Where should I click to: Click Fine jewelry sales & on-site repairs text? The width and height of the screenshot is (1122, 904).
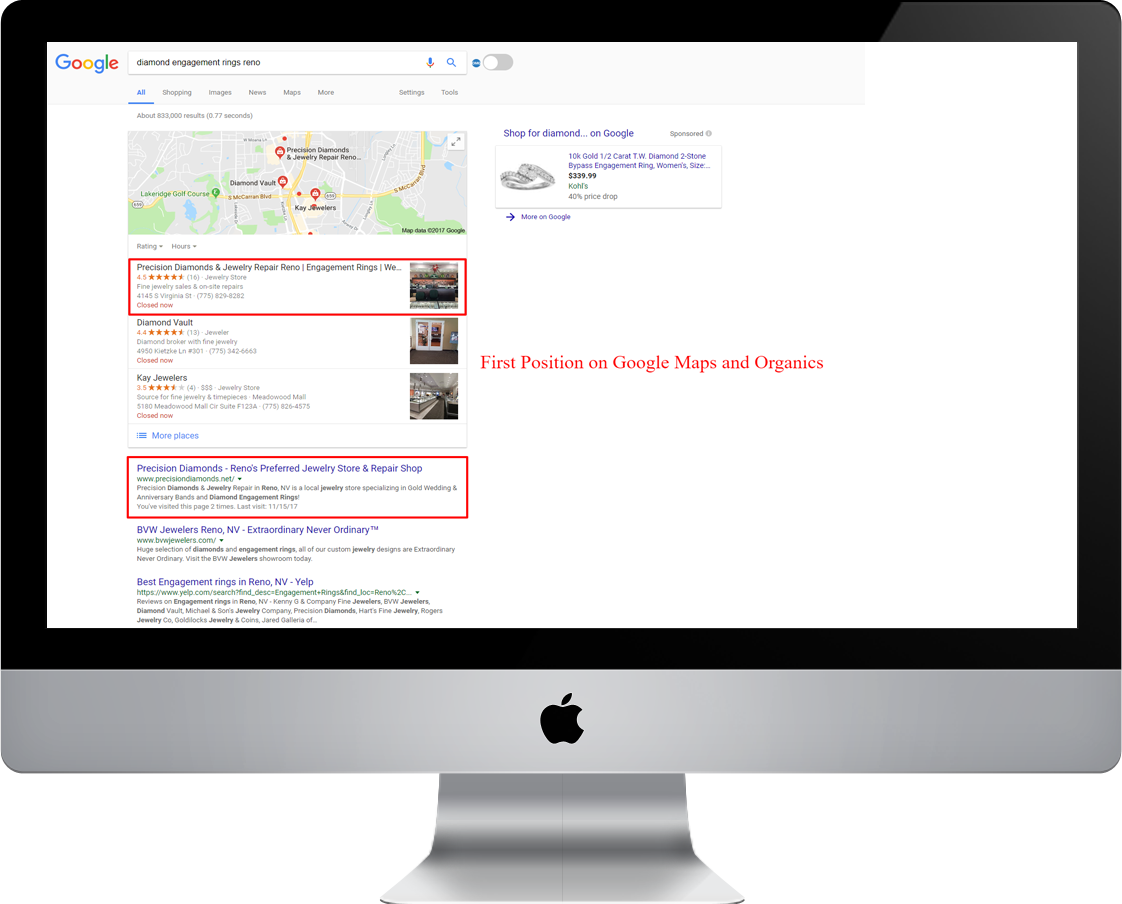pyautogui.click(x=190, y=286)
